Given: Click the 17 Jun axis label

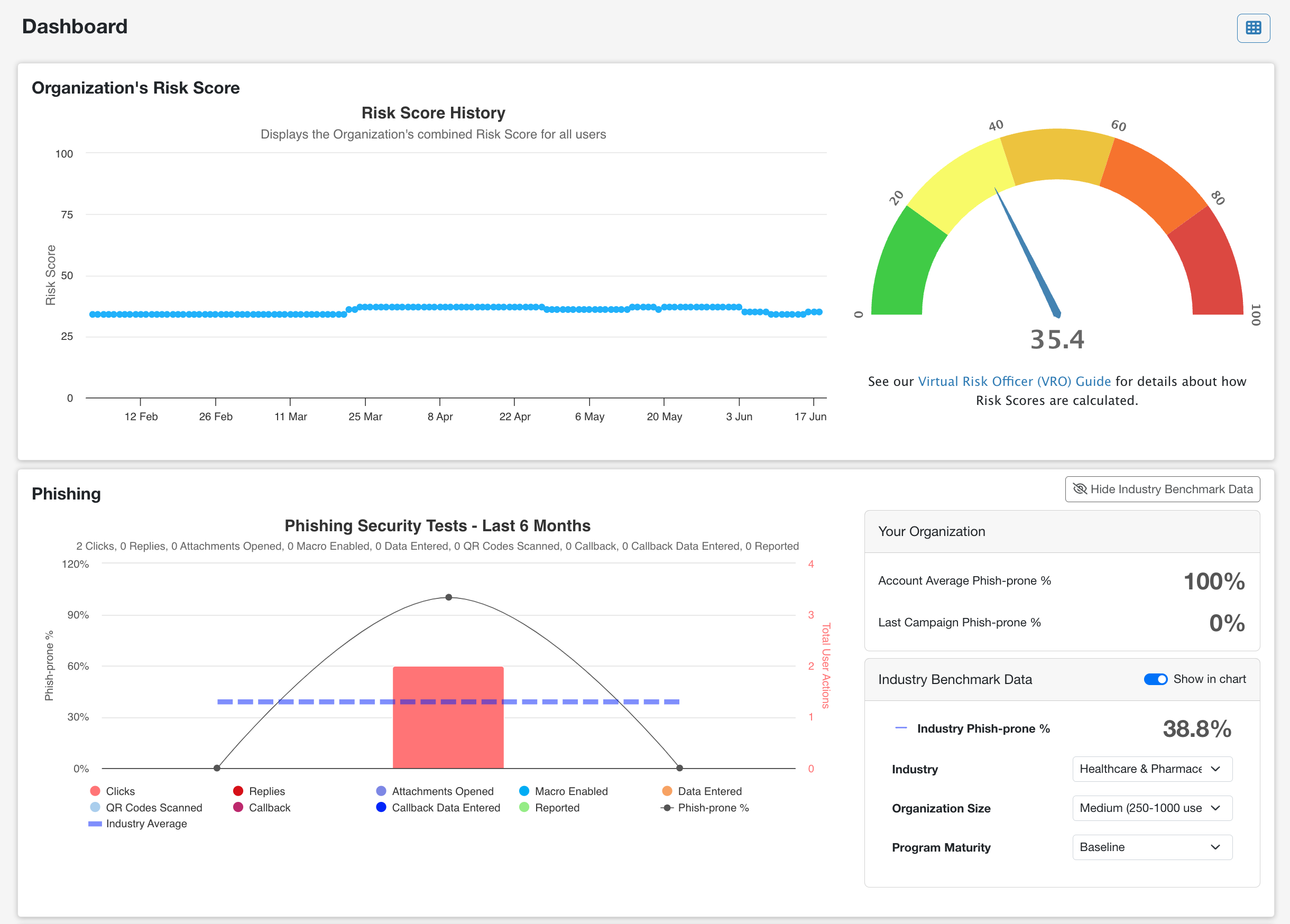Looking at the screenshot, I should [x=810, y=417].
